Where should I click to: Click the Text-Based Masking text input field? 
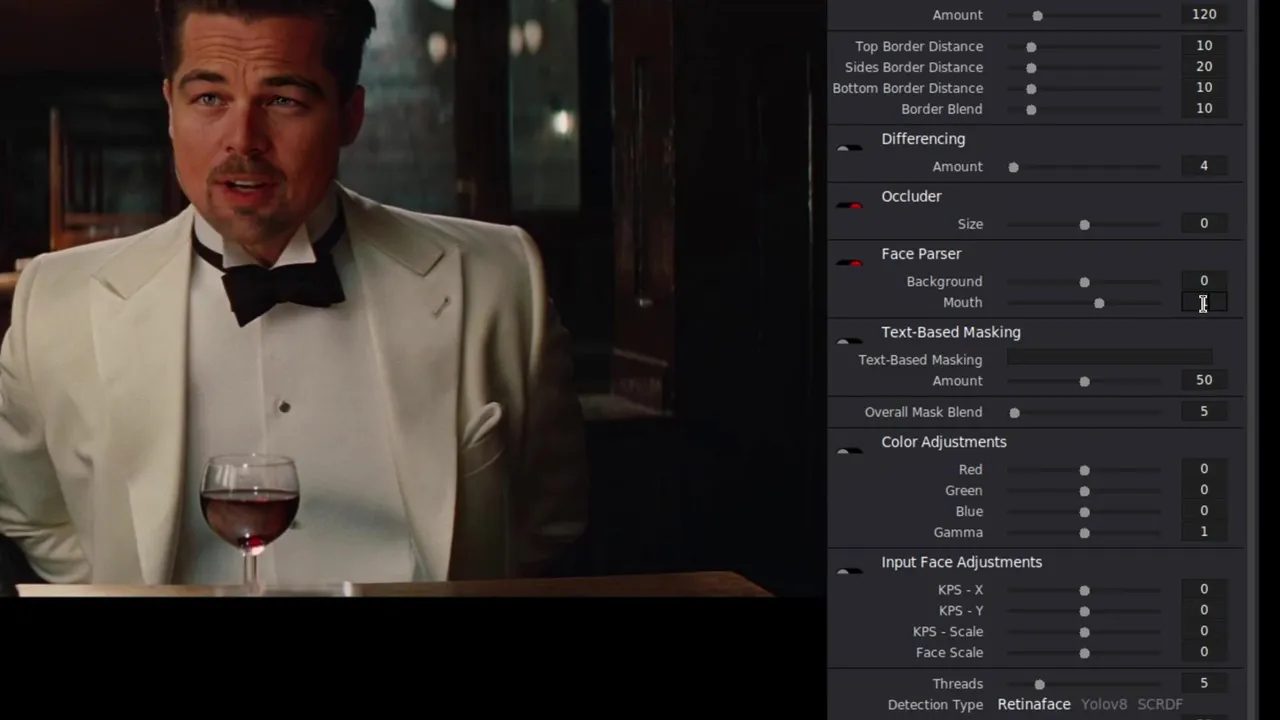1109,358
